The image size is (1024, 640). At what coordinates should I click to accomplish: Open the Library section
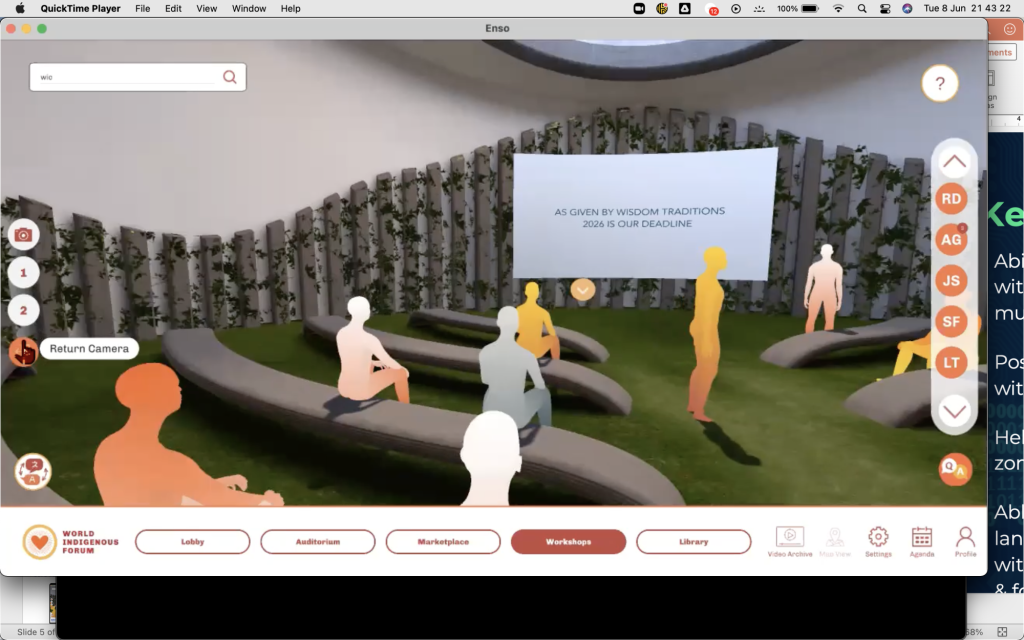click(x=693, y=542)
